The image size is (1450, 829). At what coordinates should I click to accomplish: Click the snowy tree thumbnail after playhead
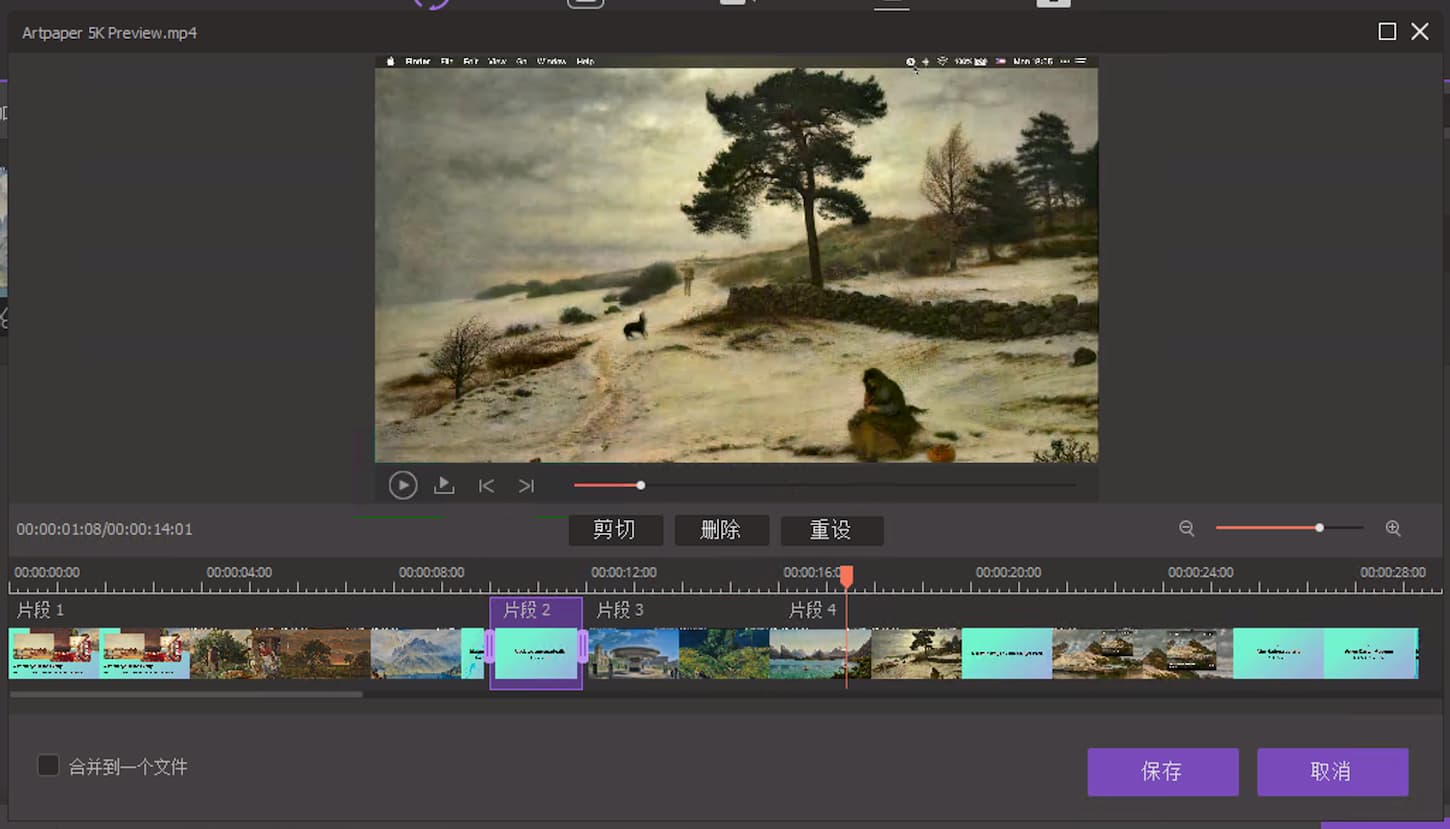click(x=916, y=653)
